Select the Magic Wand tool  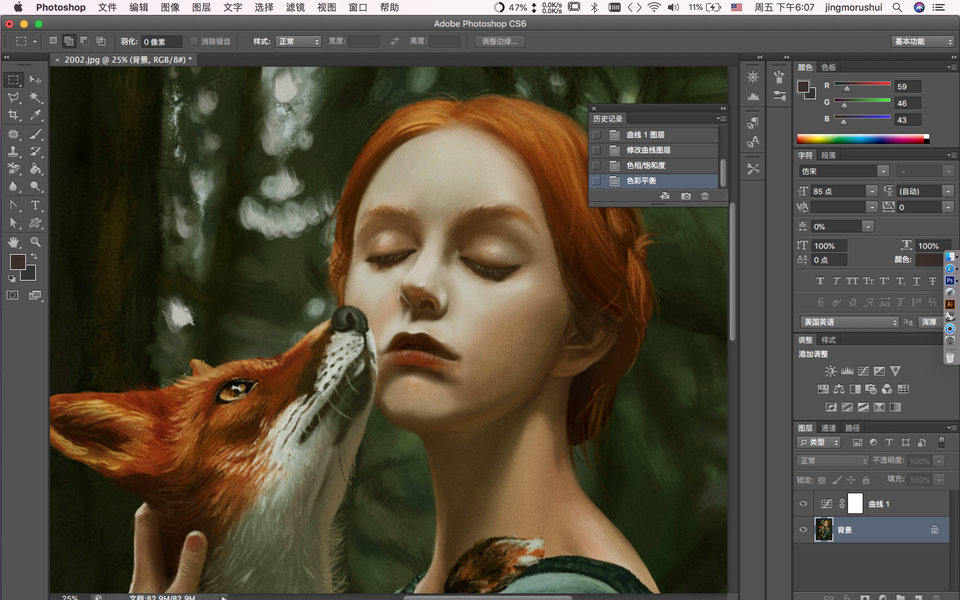point(36,97)
